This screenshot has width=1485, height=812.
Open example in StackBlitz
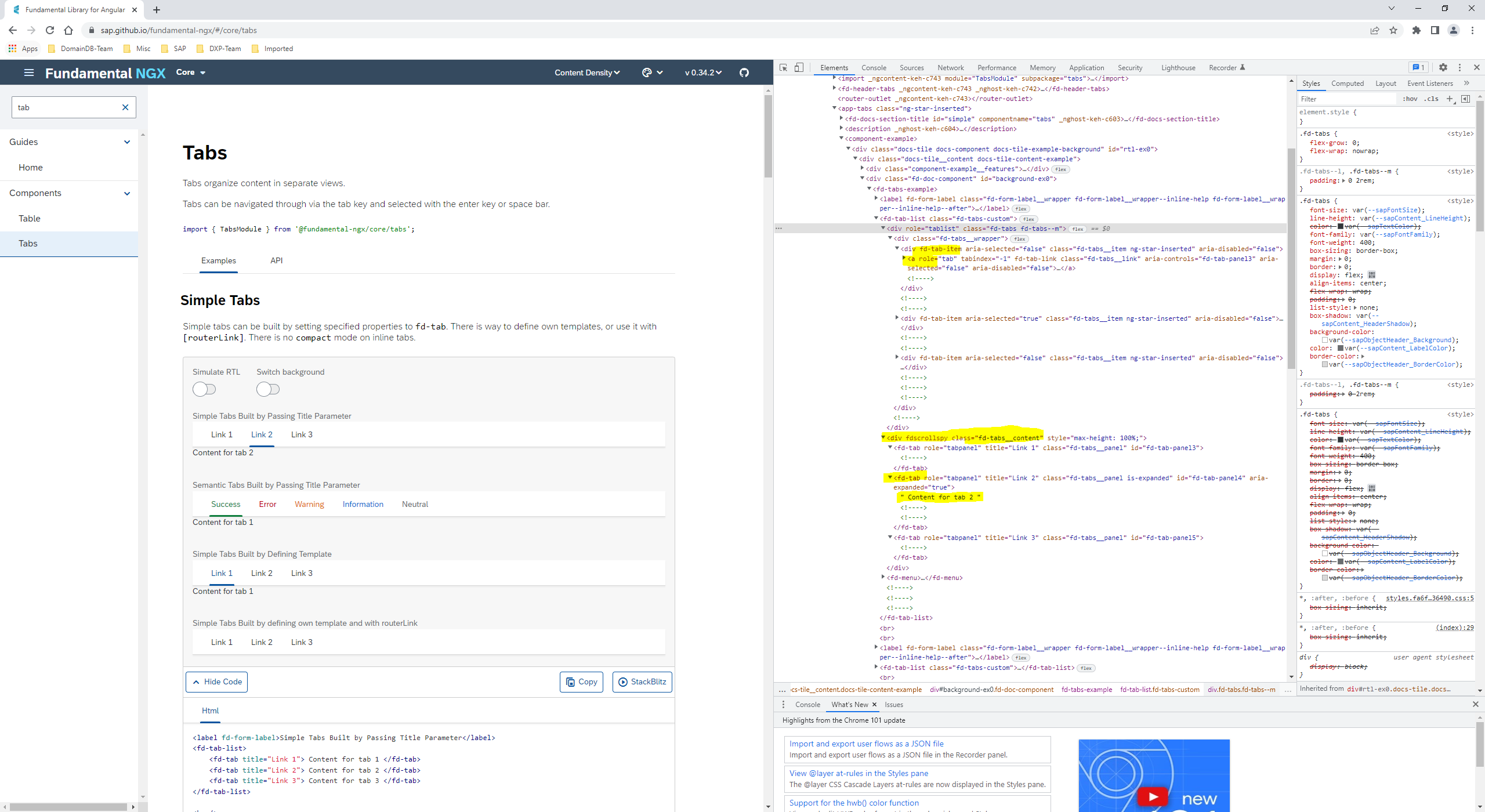point(642,681)
